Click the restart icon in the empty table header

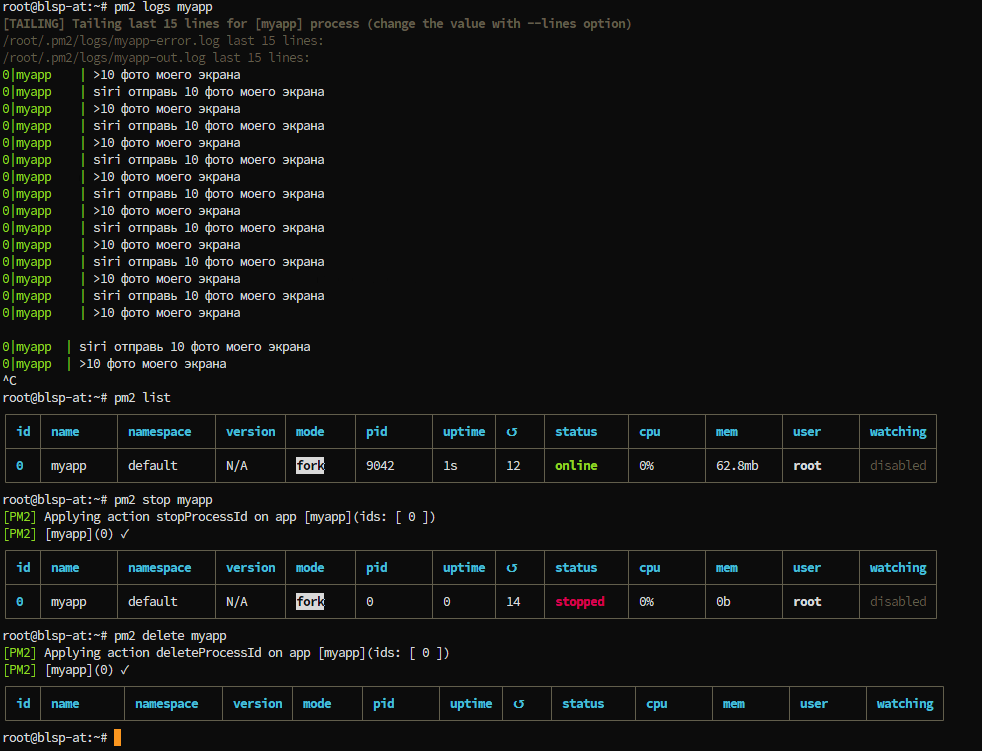pyautogui.click(x=519, y=703)
